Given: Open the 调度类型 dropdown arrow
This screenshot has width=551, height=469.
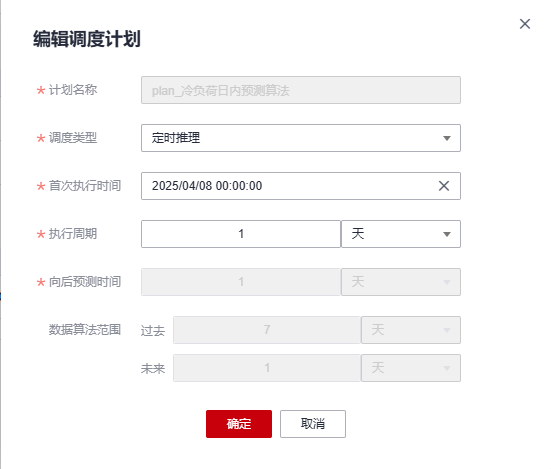Looking at the screenshot, I should click(447, 138).
